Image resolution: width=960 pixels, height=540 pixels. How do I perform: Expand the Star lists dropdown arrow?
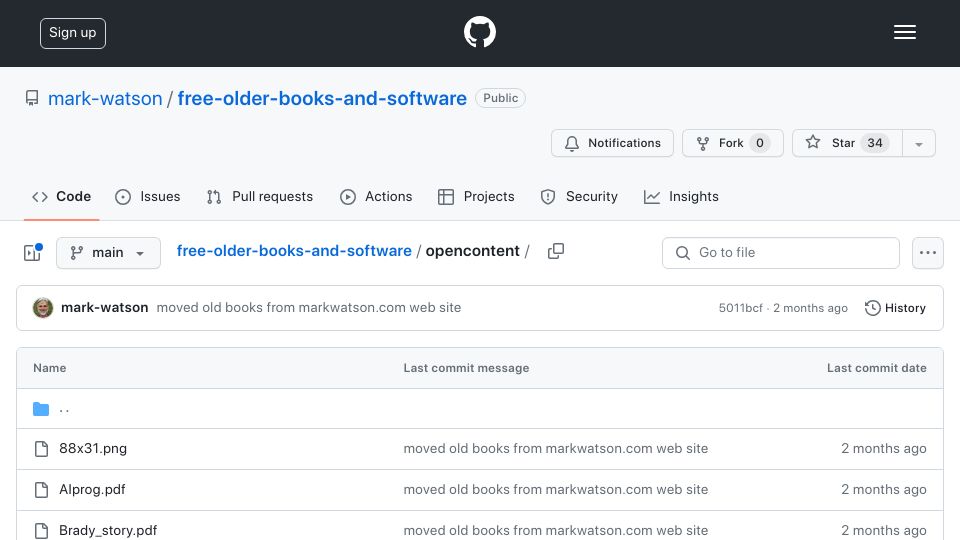pyautogui.click(x=918, y=143)
